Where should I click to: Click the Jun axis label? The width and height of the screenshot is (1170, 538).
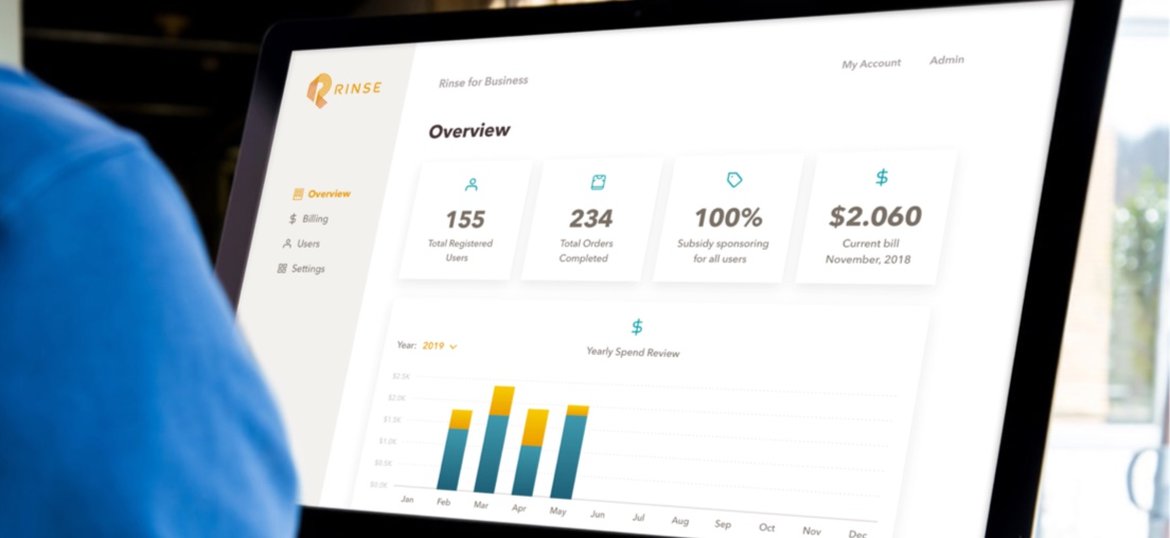pos(598,514)
